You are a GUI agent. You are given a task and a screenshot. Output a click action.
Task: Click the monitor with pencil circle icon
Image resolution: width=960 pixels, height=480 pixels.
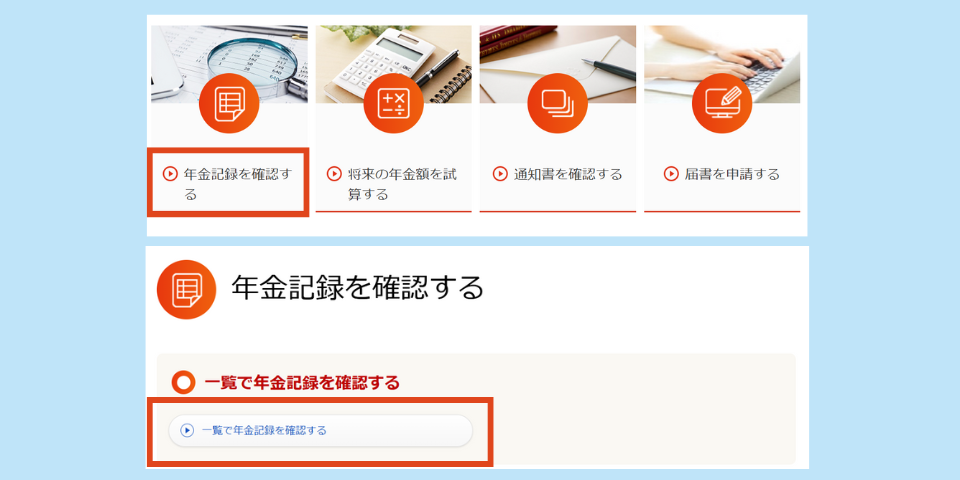(722, 103)
